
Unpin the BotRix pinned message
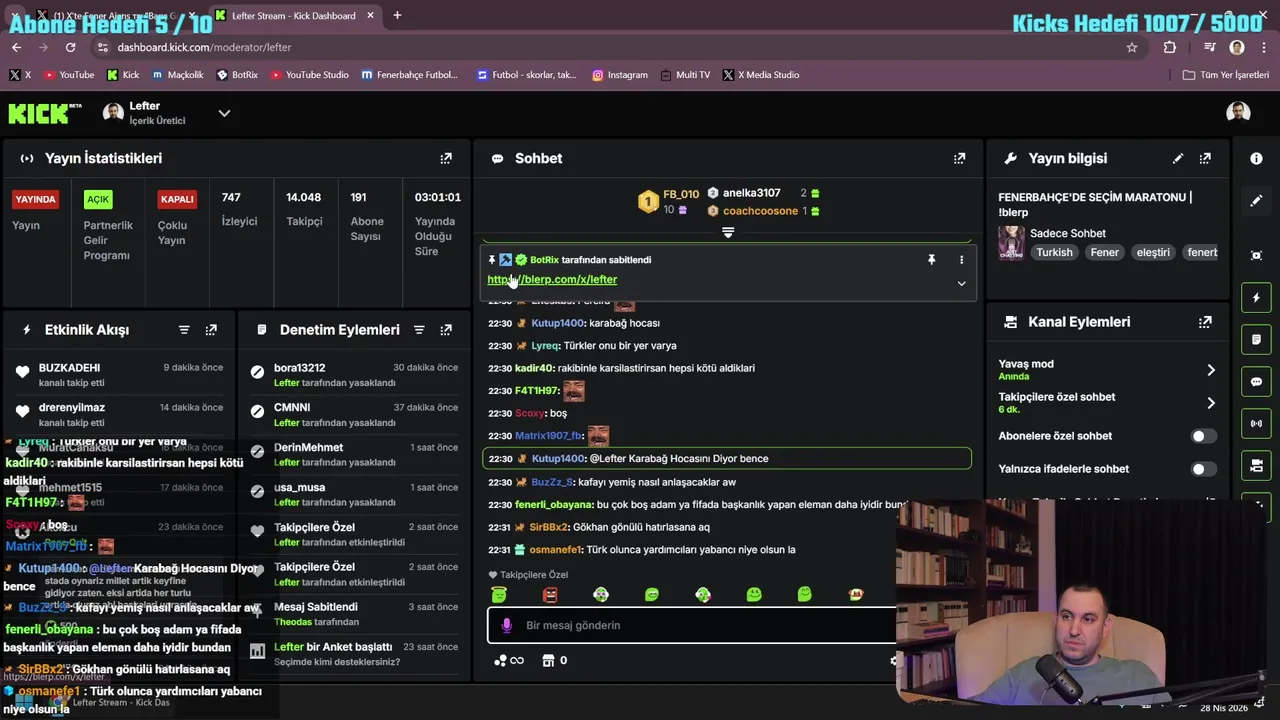tap(931, 260)
